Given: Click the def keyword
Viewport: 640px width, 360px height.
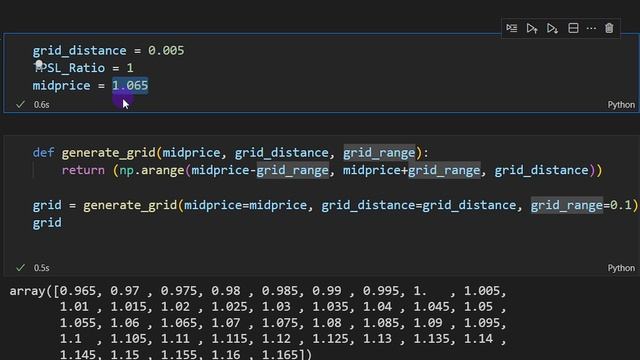Looking at the screenshot, I should pos(43,153).
